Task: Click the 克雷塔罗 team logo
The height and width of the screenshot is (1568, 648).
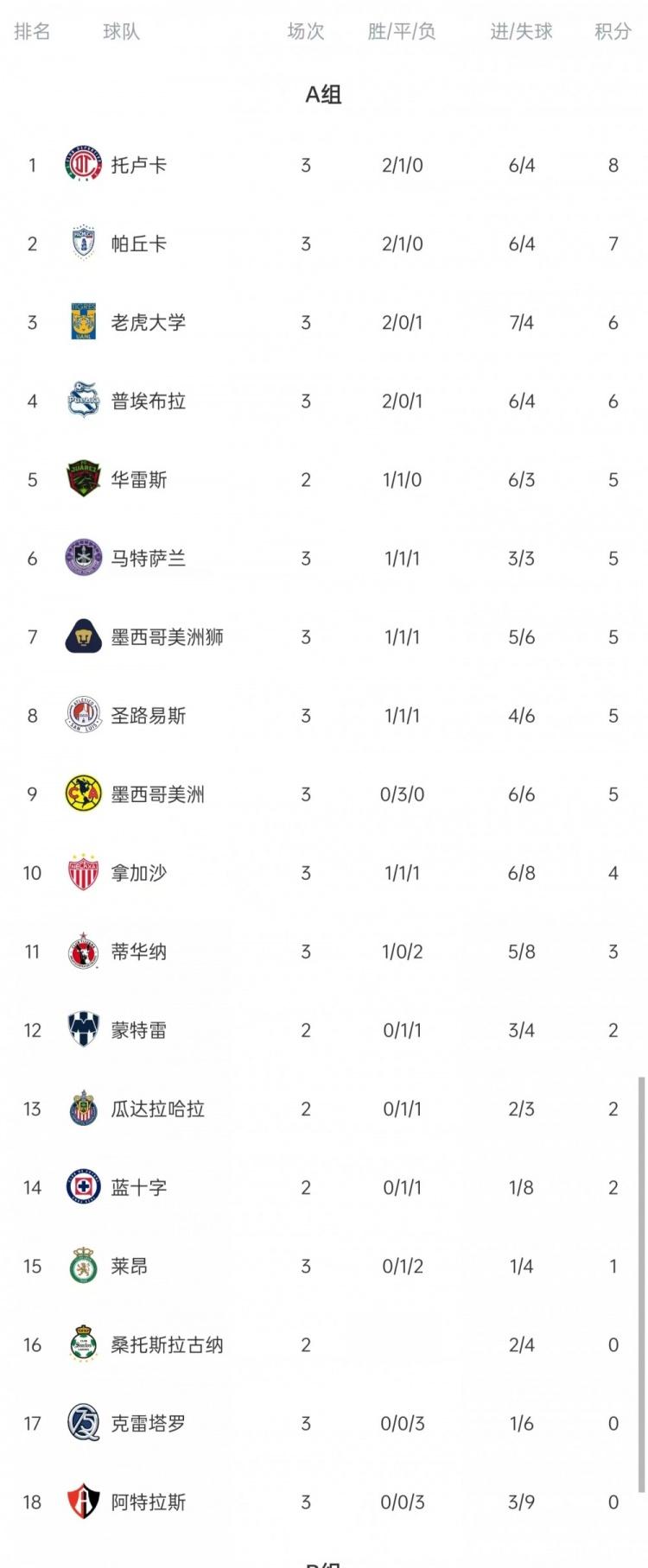Action: click(x=84, y=1422)
